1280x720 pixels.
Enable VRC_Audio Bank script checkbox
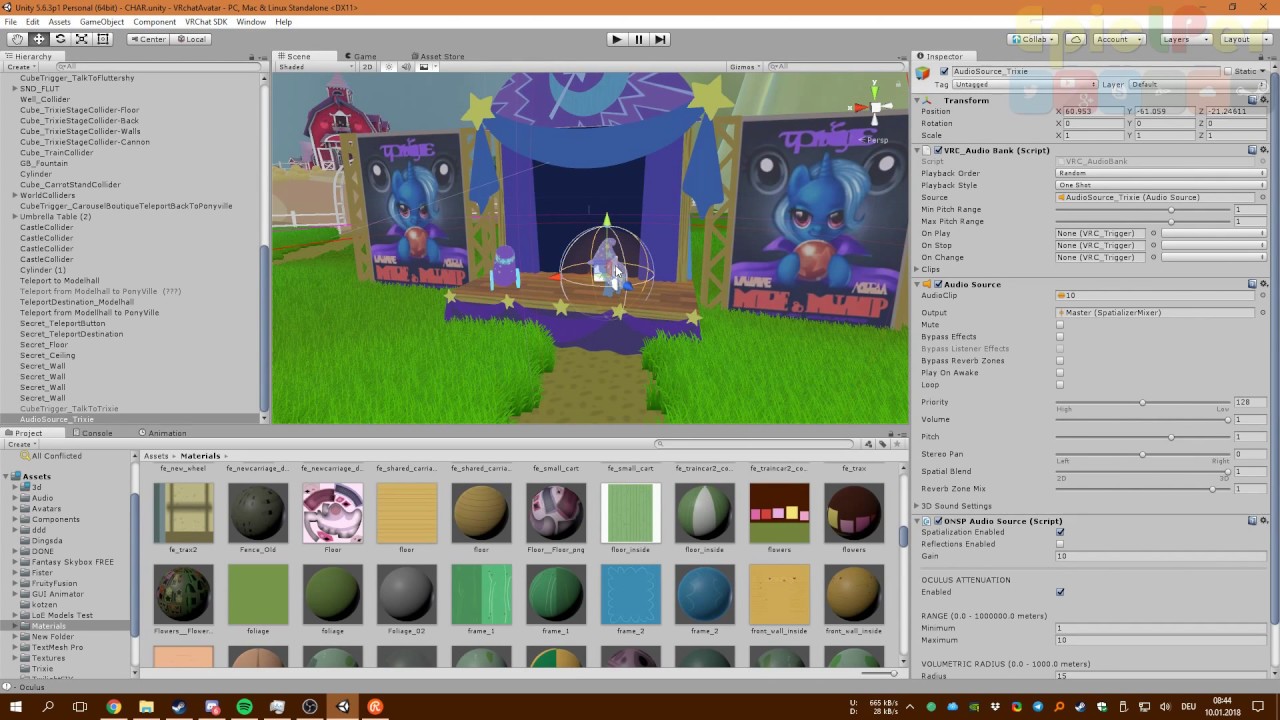[x=937, y=150]
